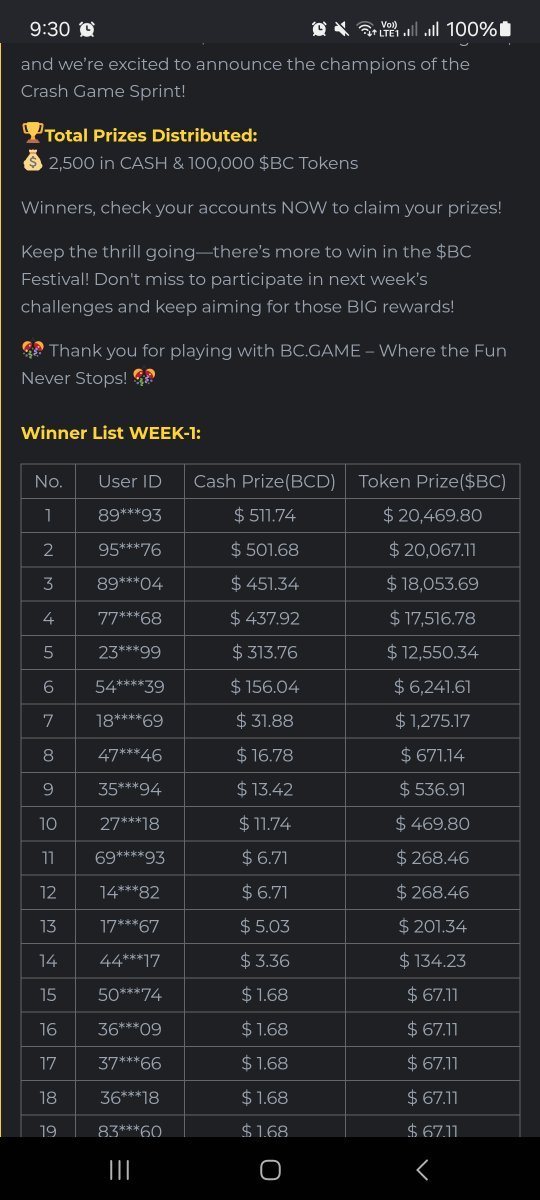Select user ID 89***93 in first row

tap(130, 516)
